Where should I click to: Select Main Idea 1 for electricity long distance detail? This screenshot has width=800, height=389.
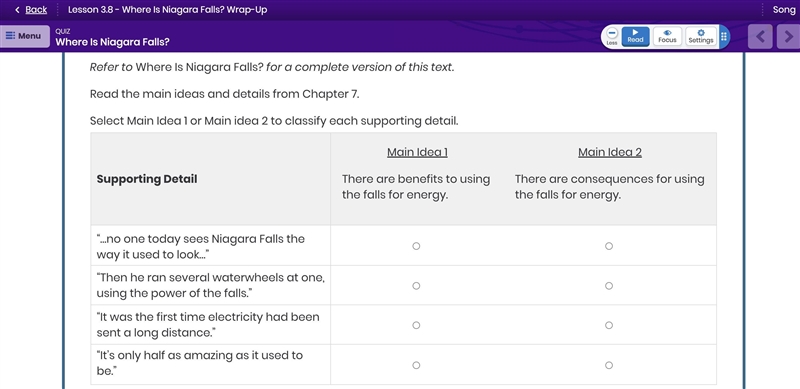(416, 325)
